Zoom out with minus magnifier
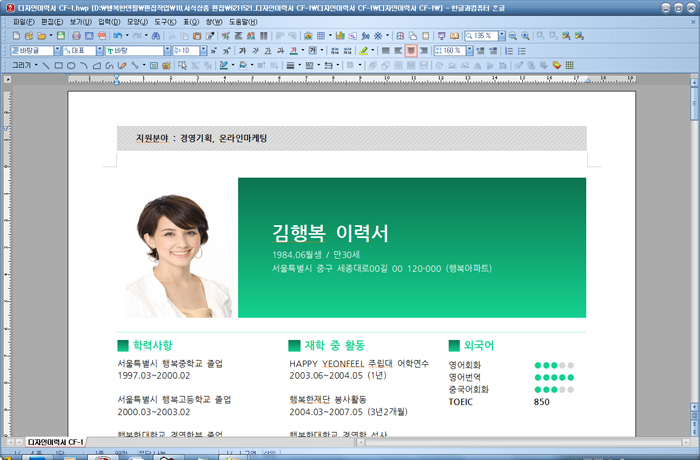The height and width of the screenshot is (460, 700). (513, 36)
